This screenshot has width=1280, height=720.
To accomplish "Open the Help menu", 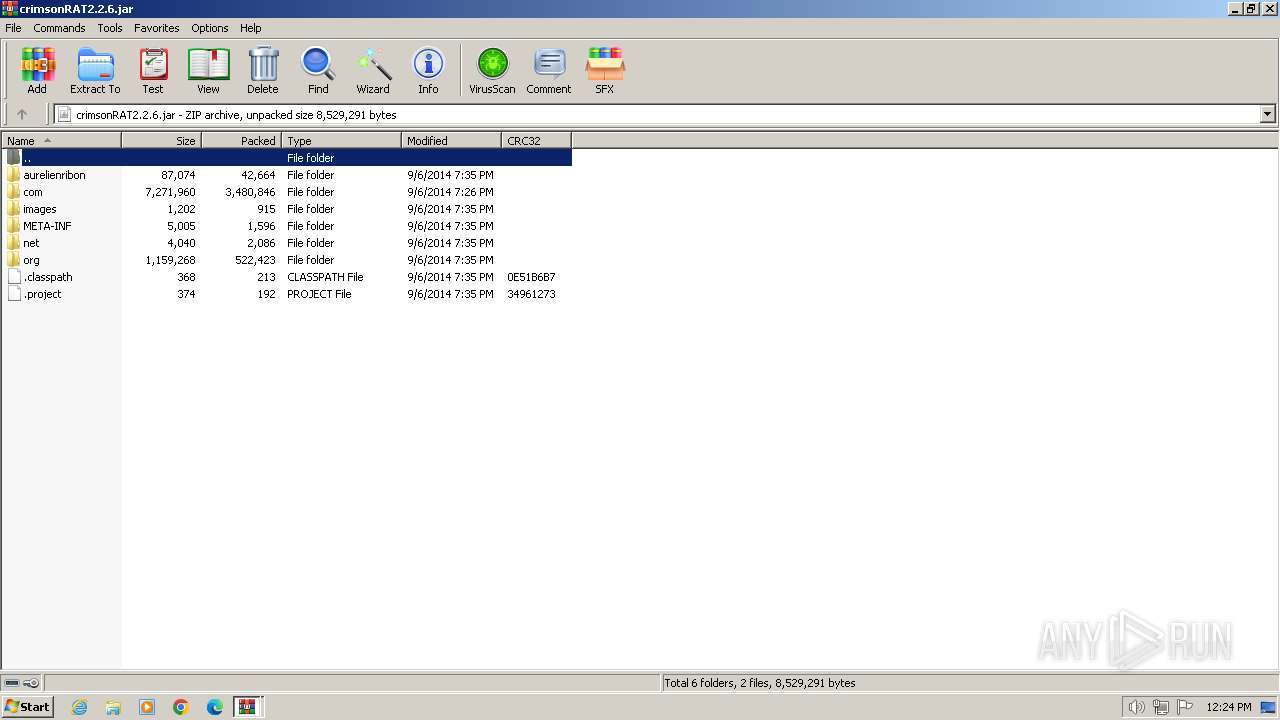I will coord(251,28).
